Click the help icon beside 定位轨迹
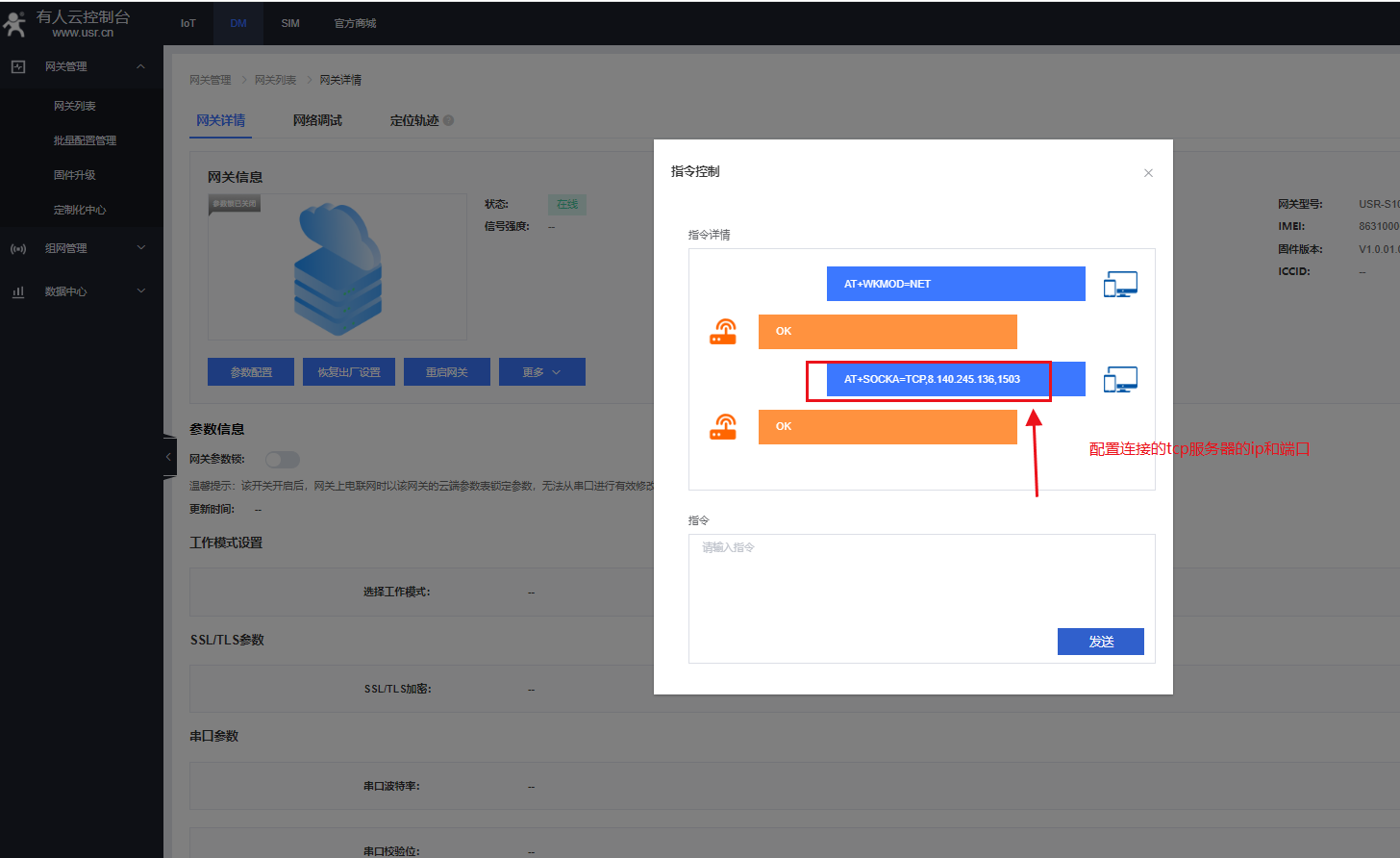 (x=449, y=120)
